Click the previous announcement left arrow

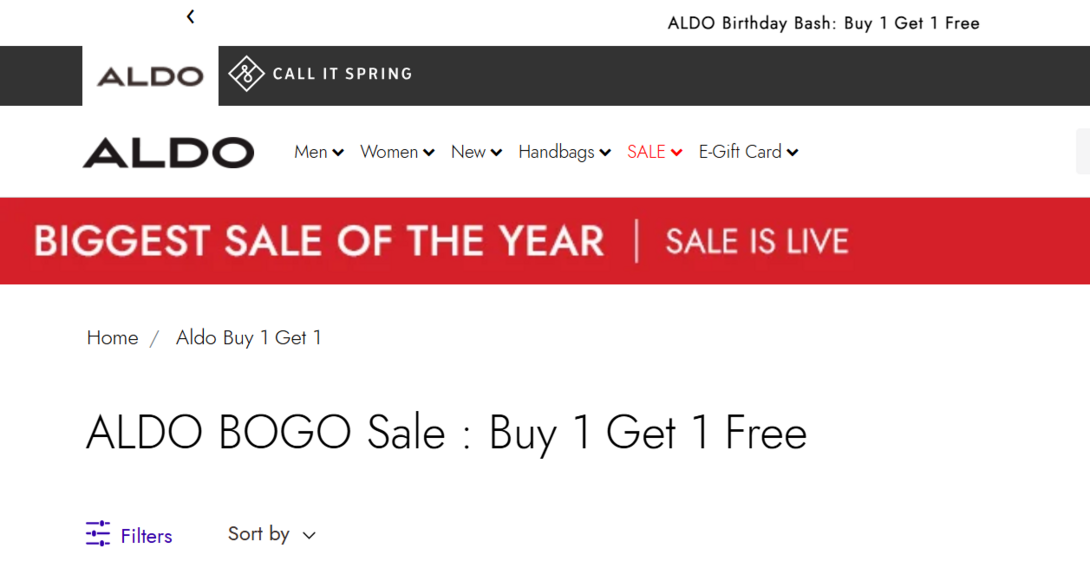click(x=190, y=17)
